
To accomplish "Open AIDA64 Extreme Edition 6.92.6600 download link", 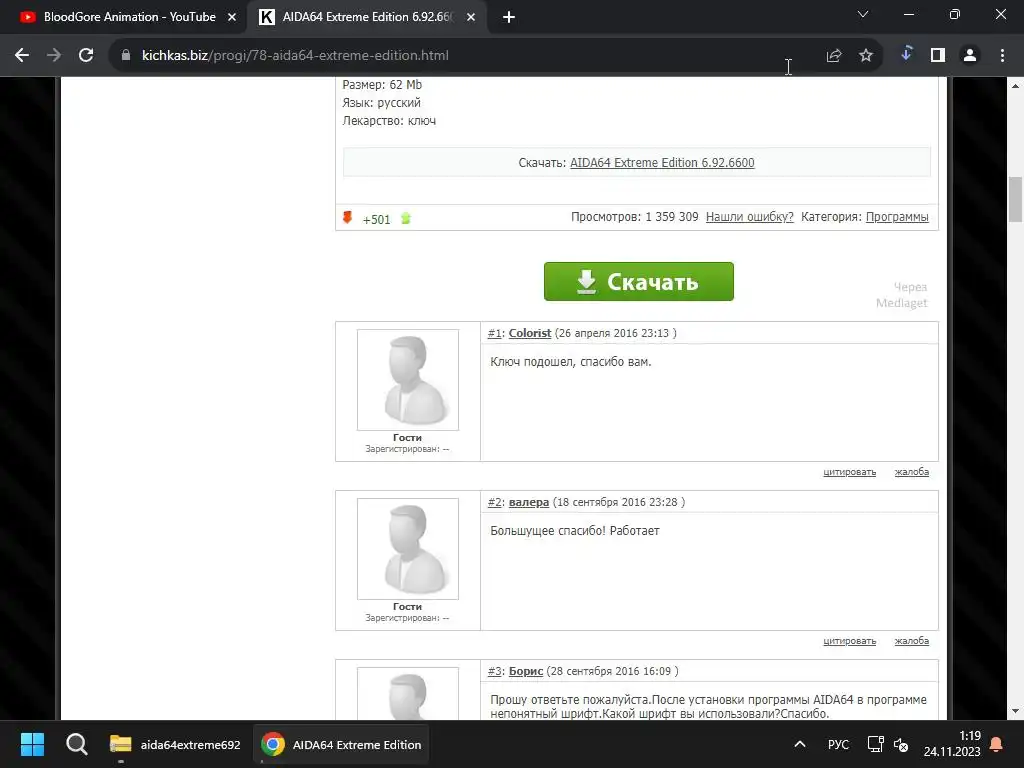I will coord(662,163).
